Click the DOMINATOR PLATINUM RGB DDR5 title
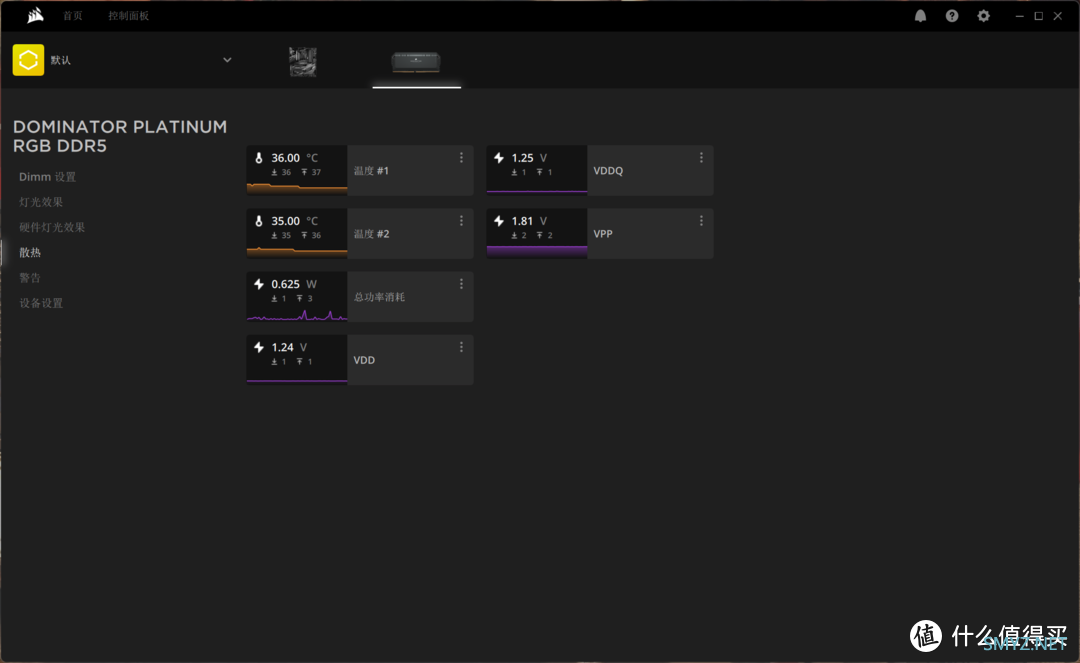This screenshot has height=663, width=1080. pos(120,136)
